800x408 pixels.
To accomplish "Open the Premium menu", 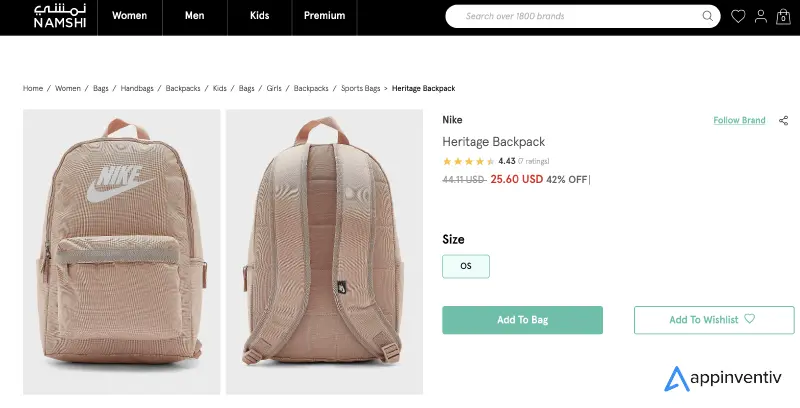I will pyautogui.click(x=324, y=16).
